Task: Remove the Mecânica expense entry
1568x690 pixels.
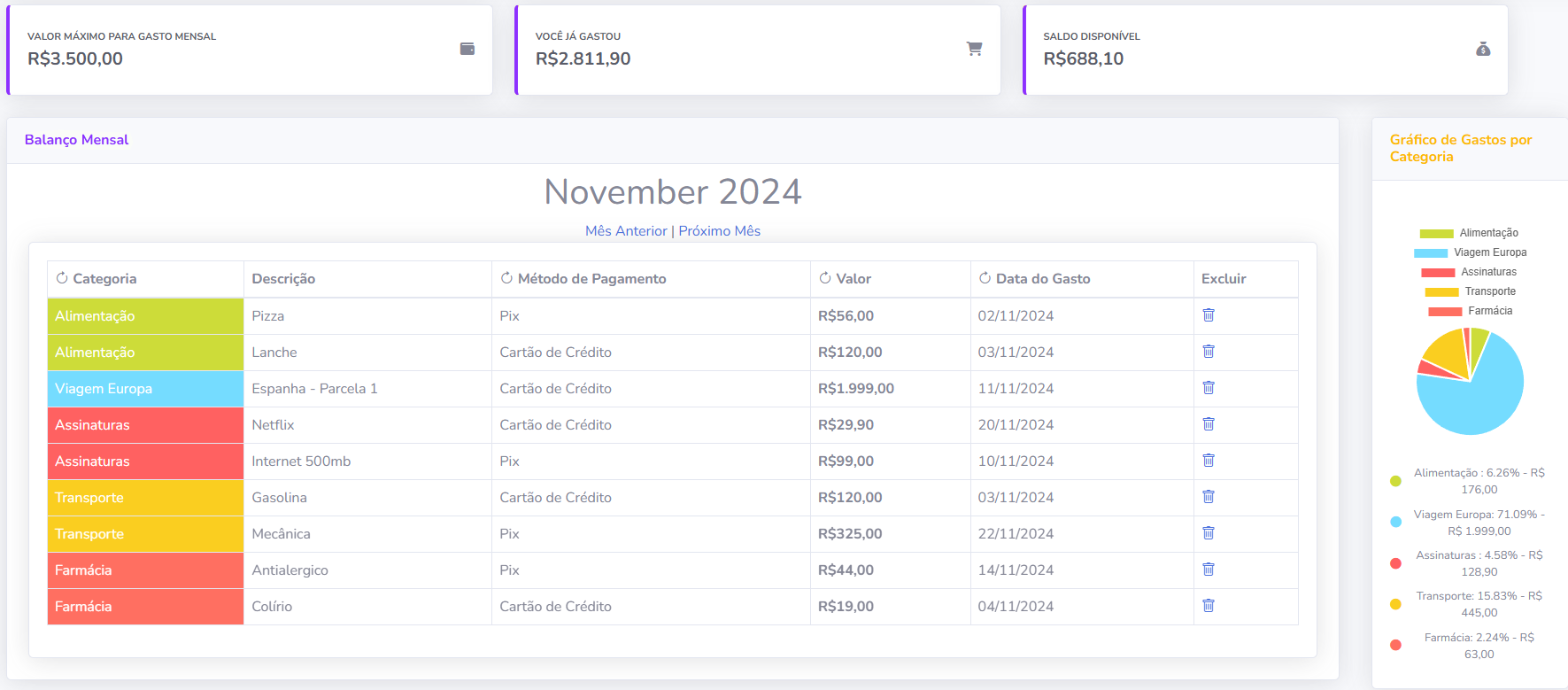Action: (x=1209, y=533)
